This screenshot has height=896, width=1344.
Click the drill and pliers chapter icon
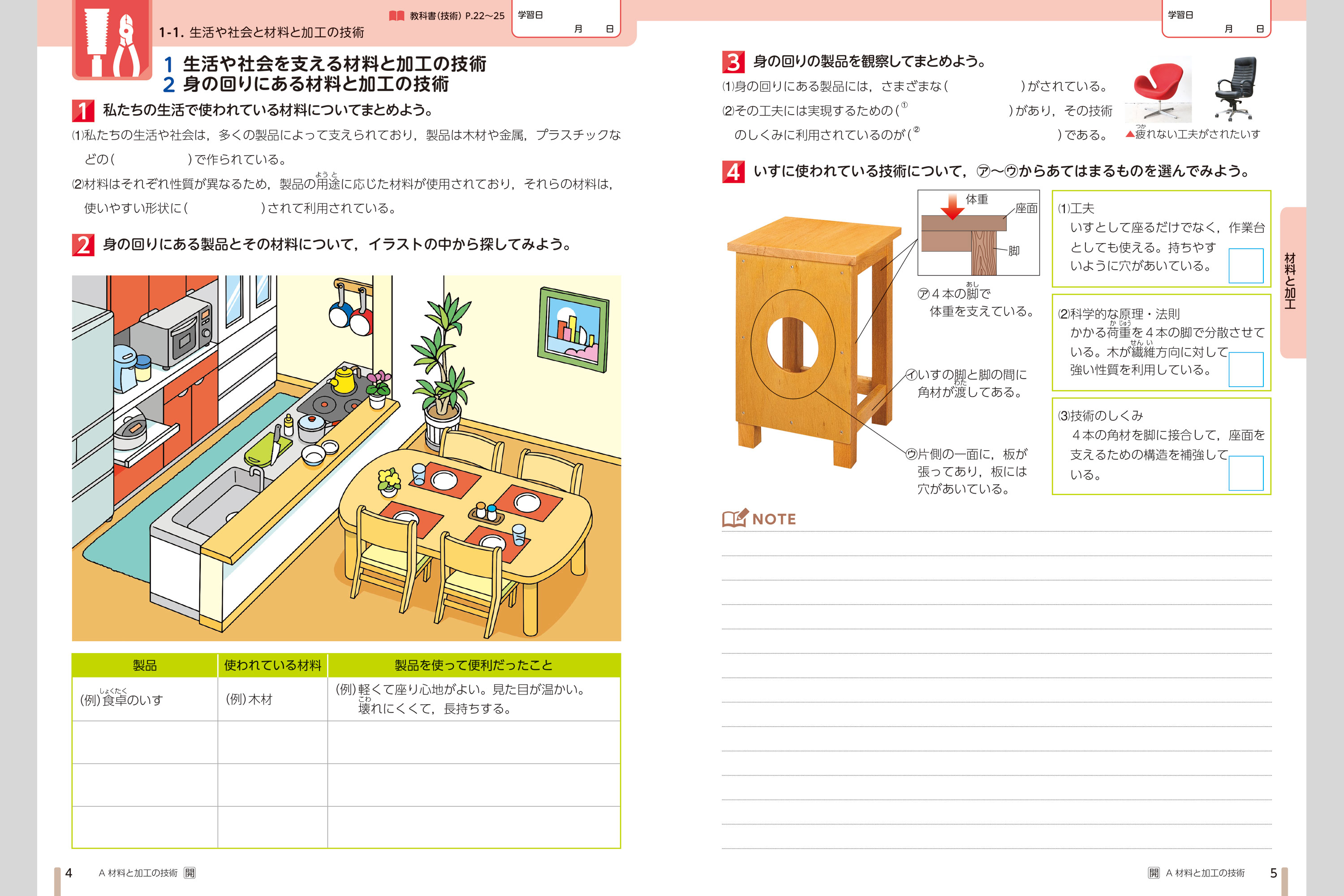112,39
